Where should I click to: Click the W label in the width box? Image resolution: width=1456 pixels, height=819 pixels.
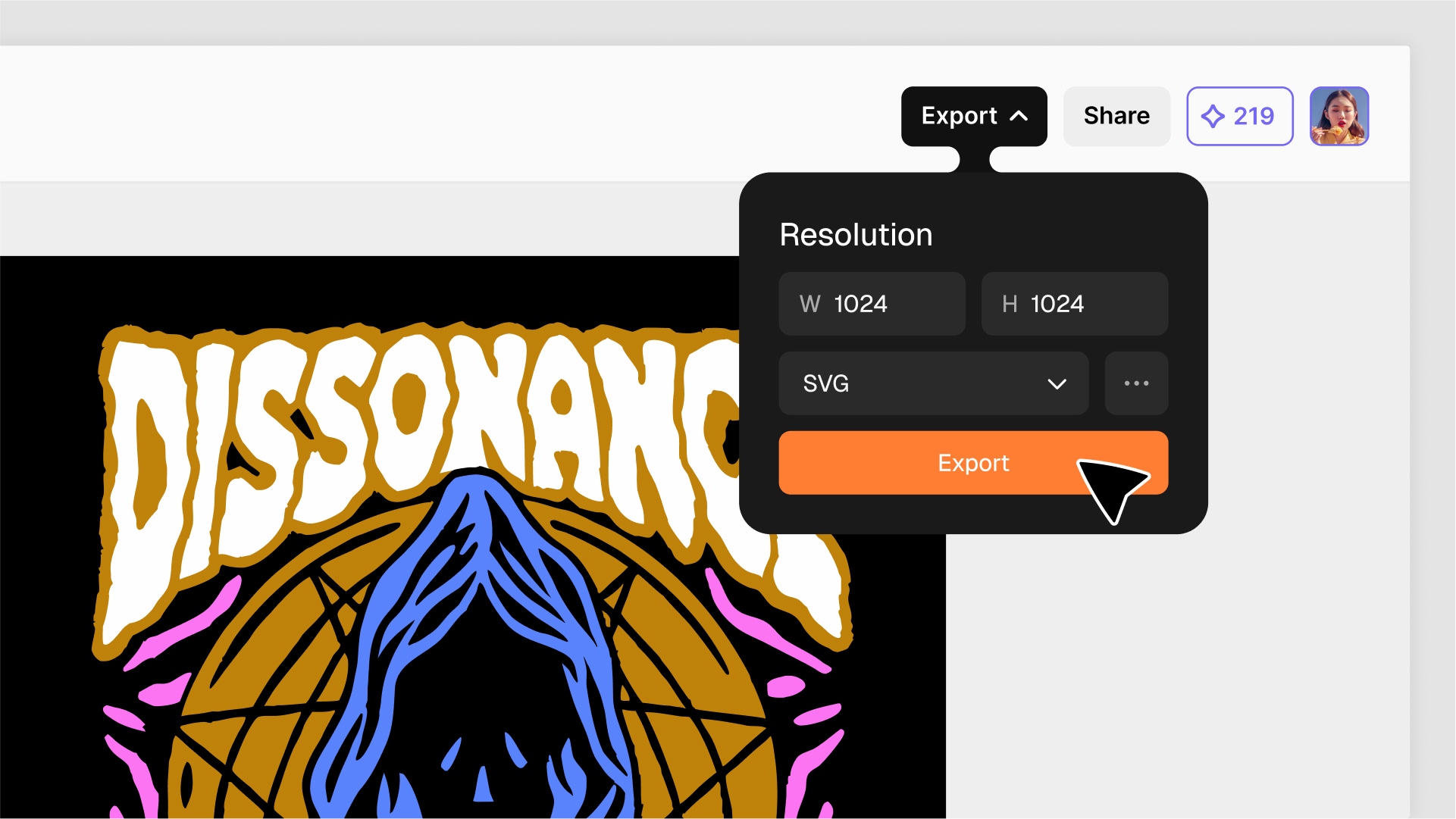[809, 304]
